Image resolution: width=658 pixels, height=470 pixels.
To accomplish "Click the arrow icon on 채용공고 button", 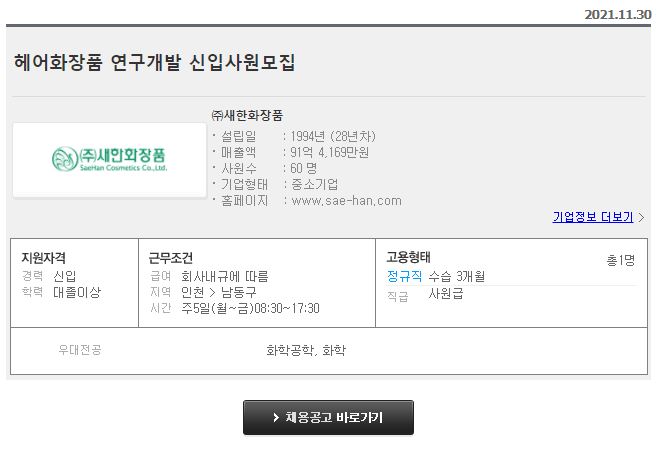I will click(x=276, y=418).
